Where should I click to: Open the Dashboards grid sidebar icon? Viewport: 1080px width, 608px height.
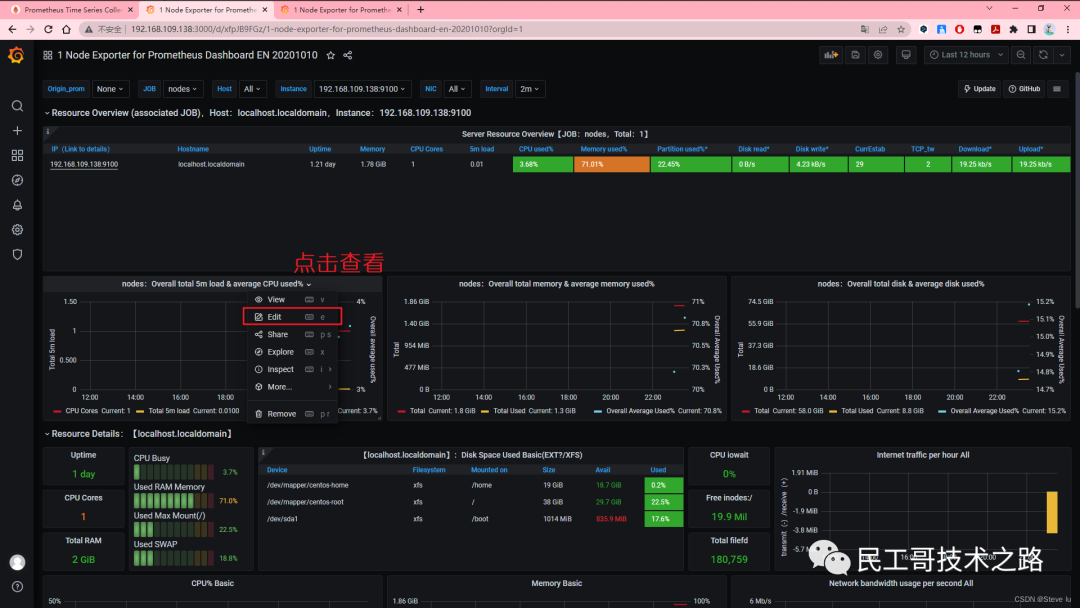click(17, 156)
